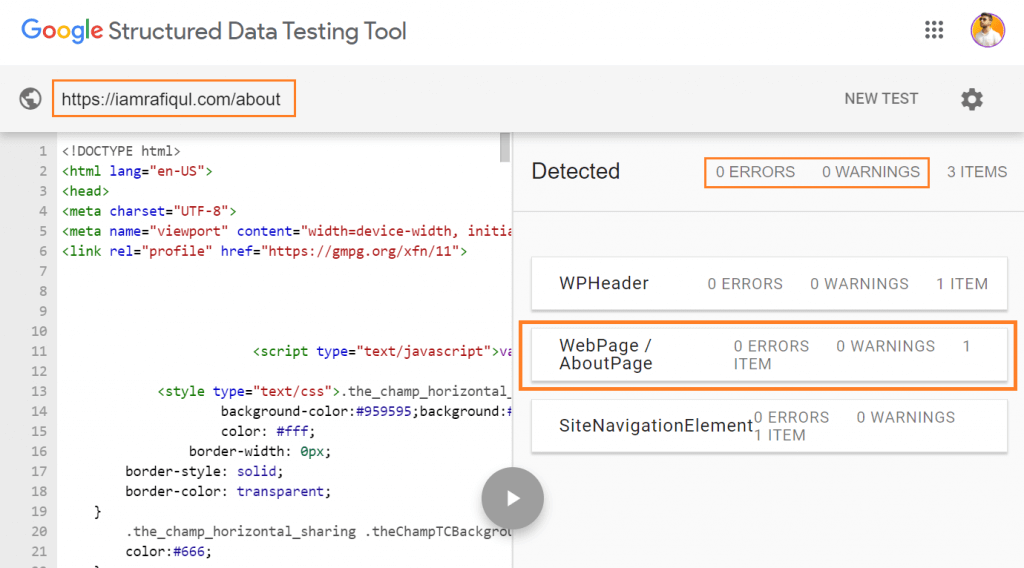
Task: Open the account profile avatar
Action: 987,30
